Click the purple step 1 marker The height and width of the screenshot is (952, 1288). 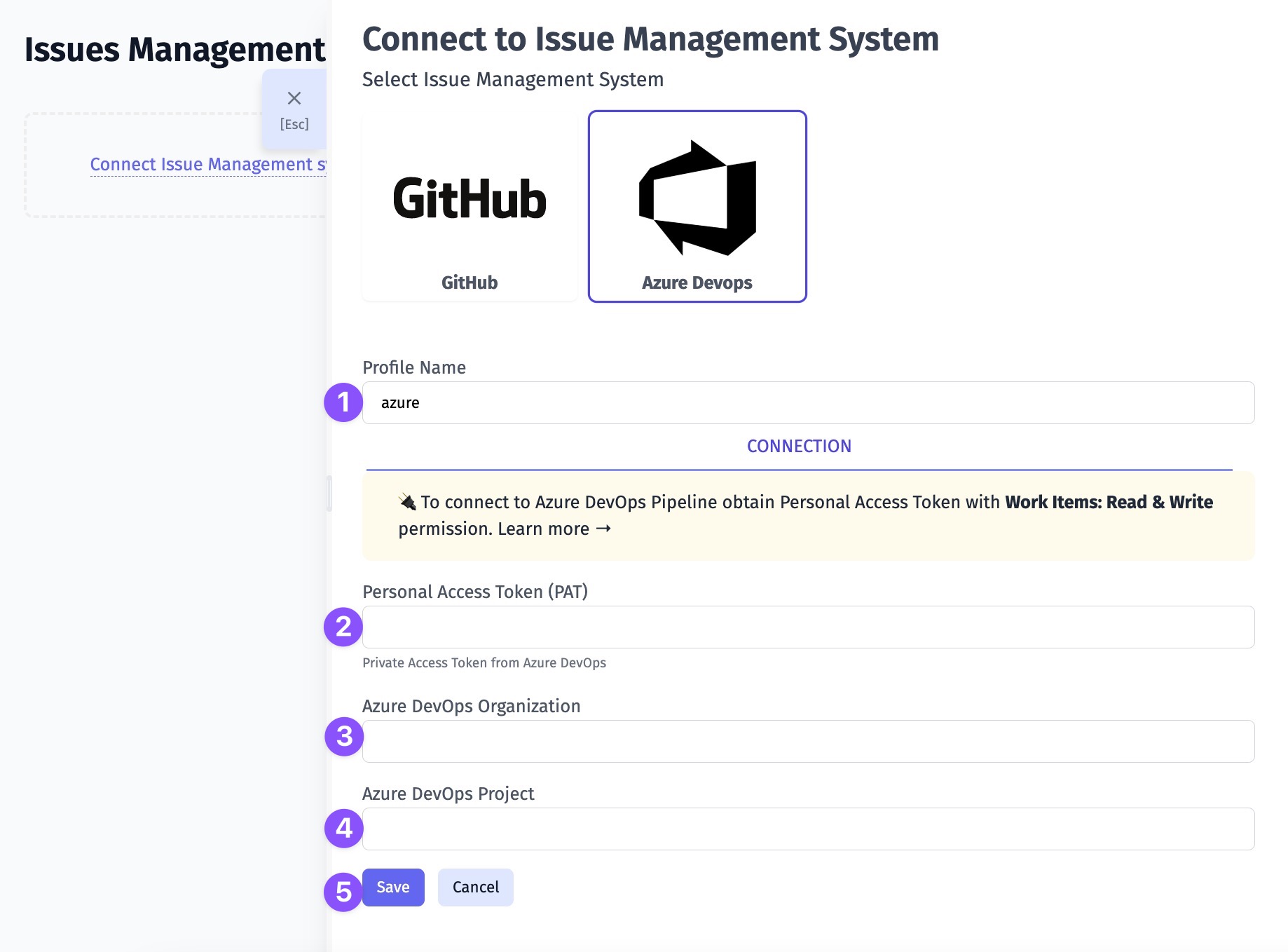(x=343, y=402)
